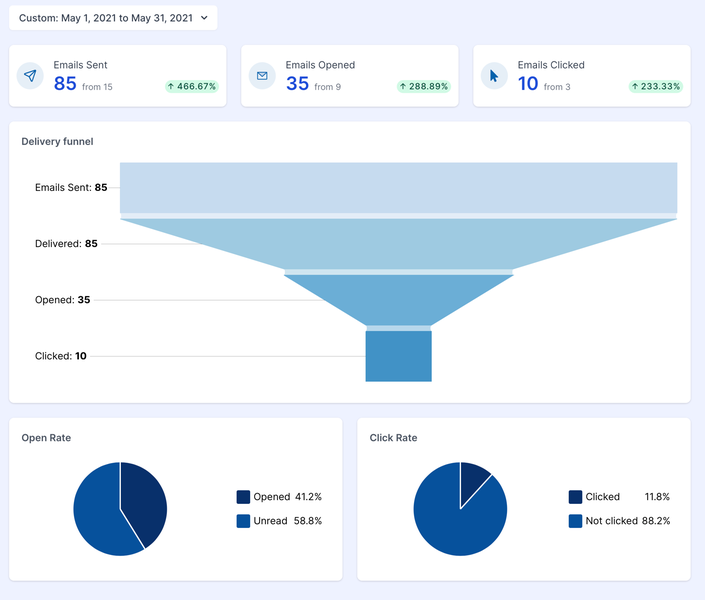Select the Opened funnel segment
This screenshot has height=600, width=705.
398,299
